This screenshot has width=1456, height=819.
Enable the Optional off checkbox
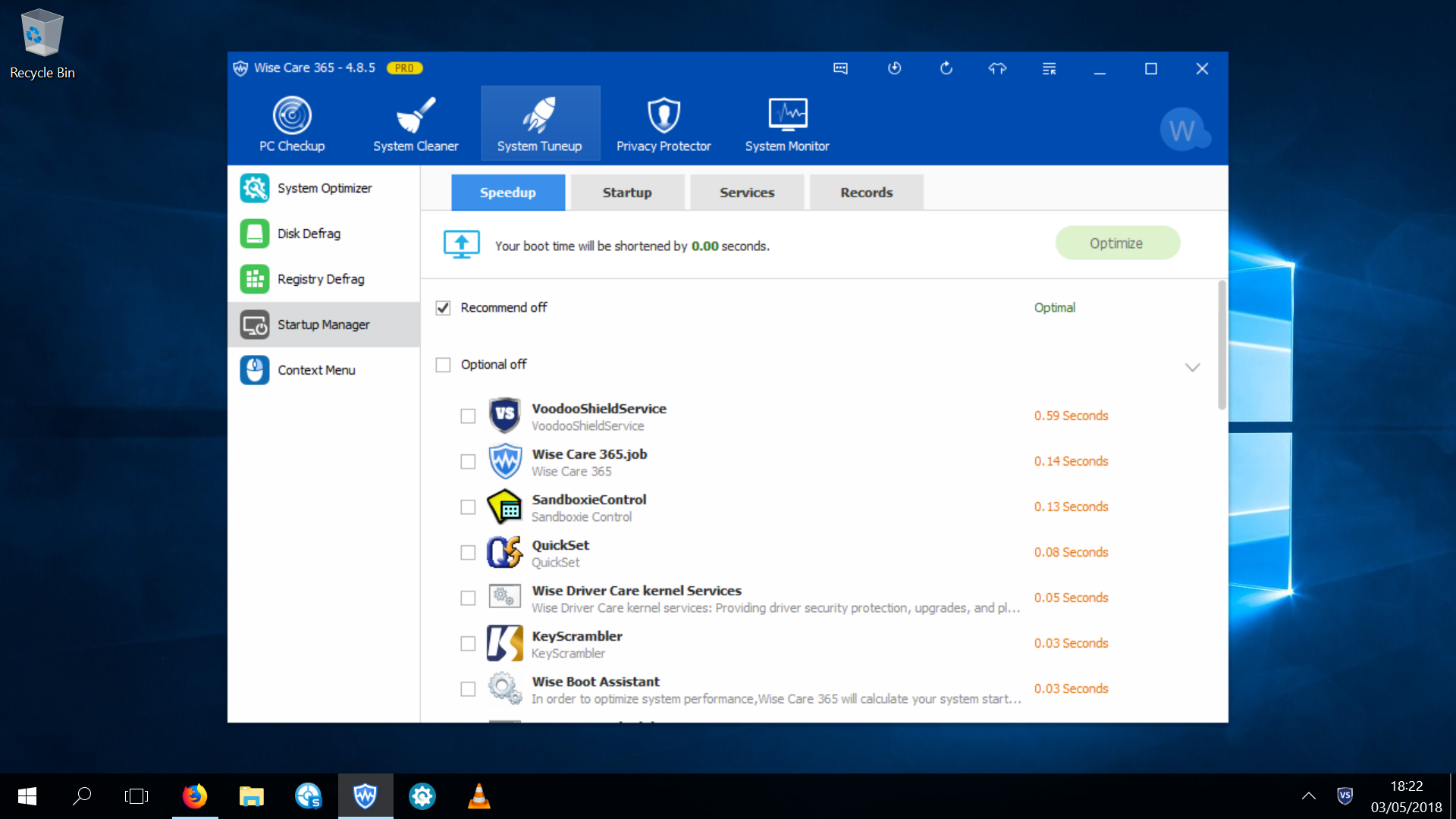tap(444, 365)
